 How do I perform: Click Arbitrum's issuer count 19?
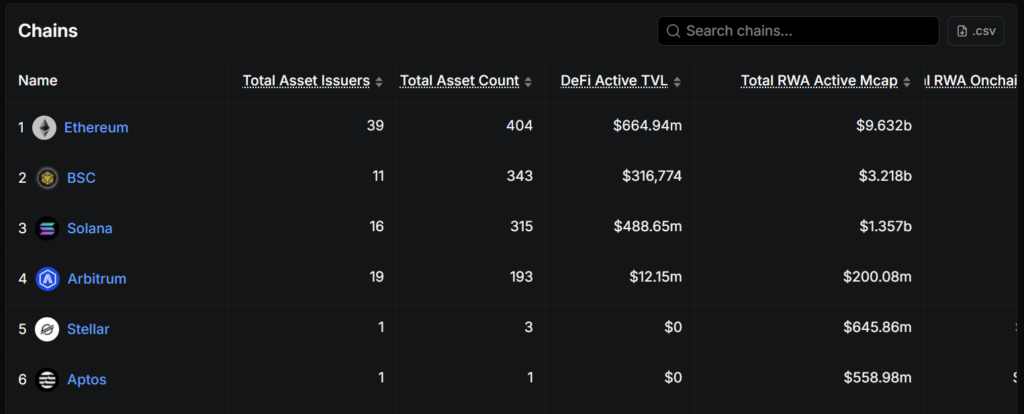coord(376,277)
